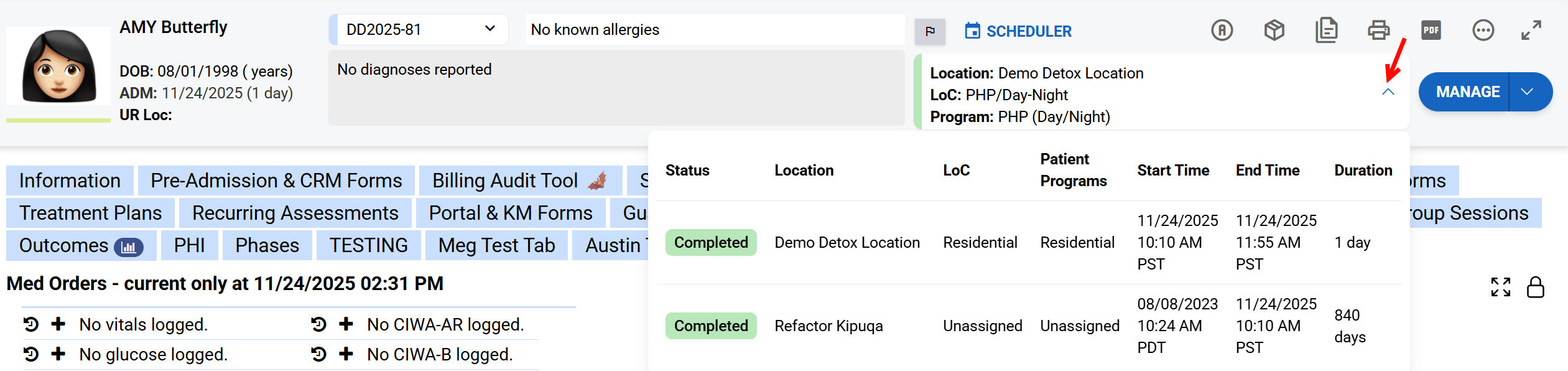Screen dimensions: 1568x371
Task: Click the flag icon next to allergies
Action: (930, 31)
